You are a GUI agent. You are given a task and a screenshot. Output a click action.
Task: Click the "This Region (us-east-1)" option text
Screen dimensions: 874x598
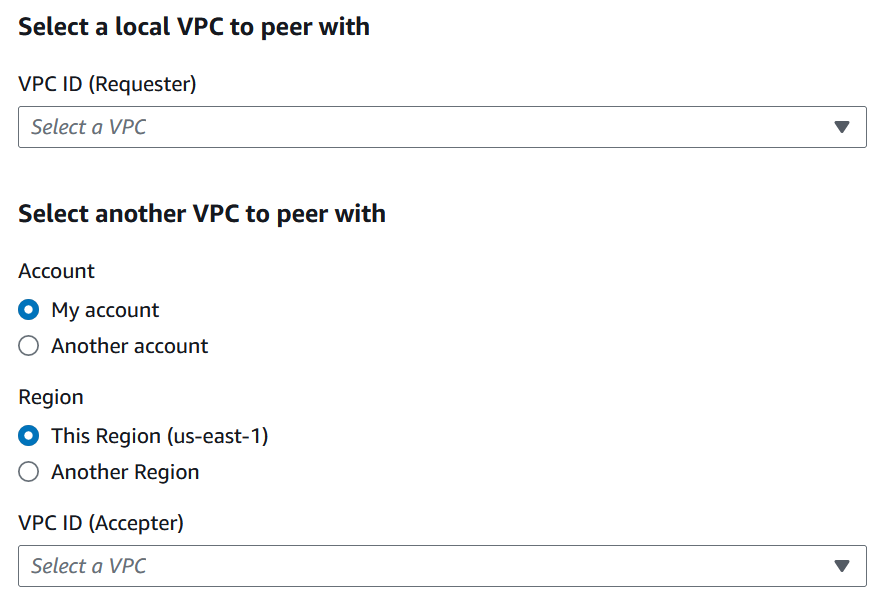click(x=160, y=436)
